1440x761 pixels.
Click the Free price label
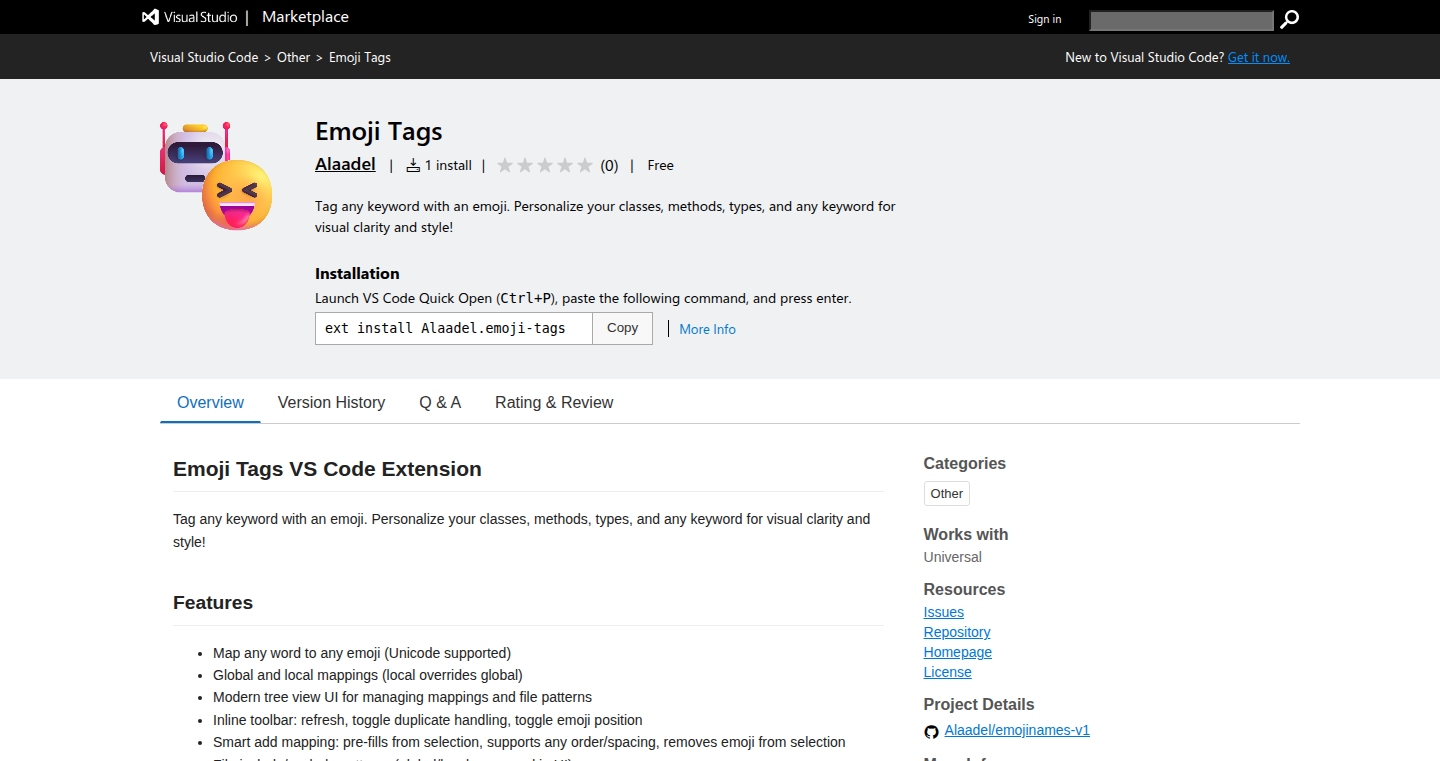click(x=661, y=166)
